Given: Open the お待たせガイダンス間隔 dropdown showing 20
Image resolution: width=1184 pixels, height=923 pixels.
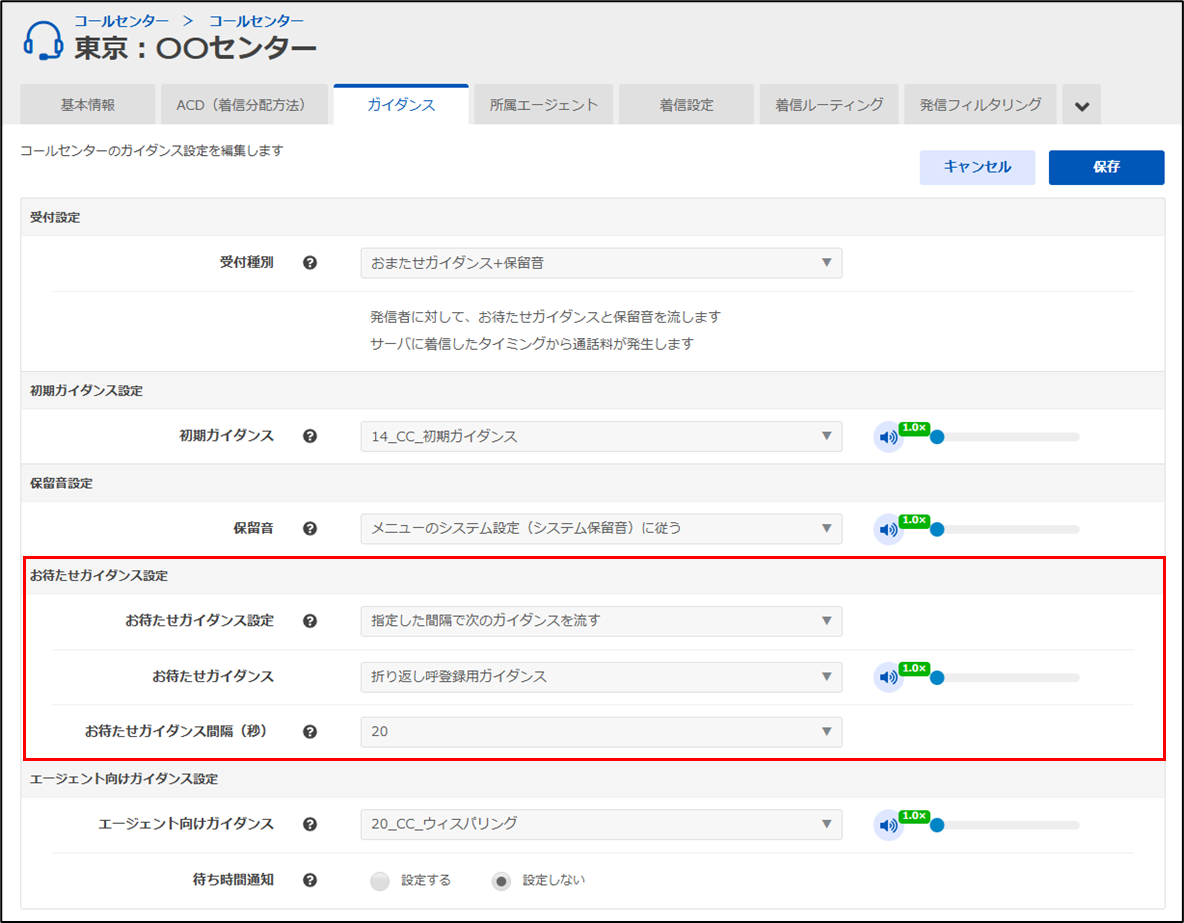Looking at the screenshot, I should click(601, 732).
